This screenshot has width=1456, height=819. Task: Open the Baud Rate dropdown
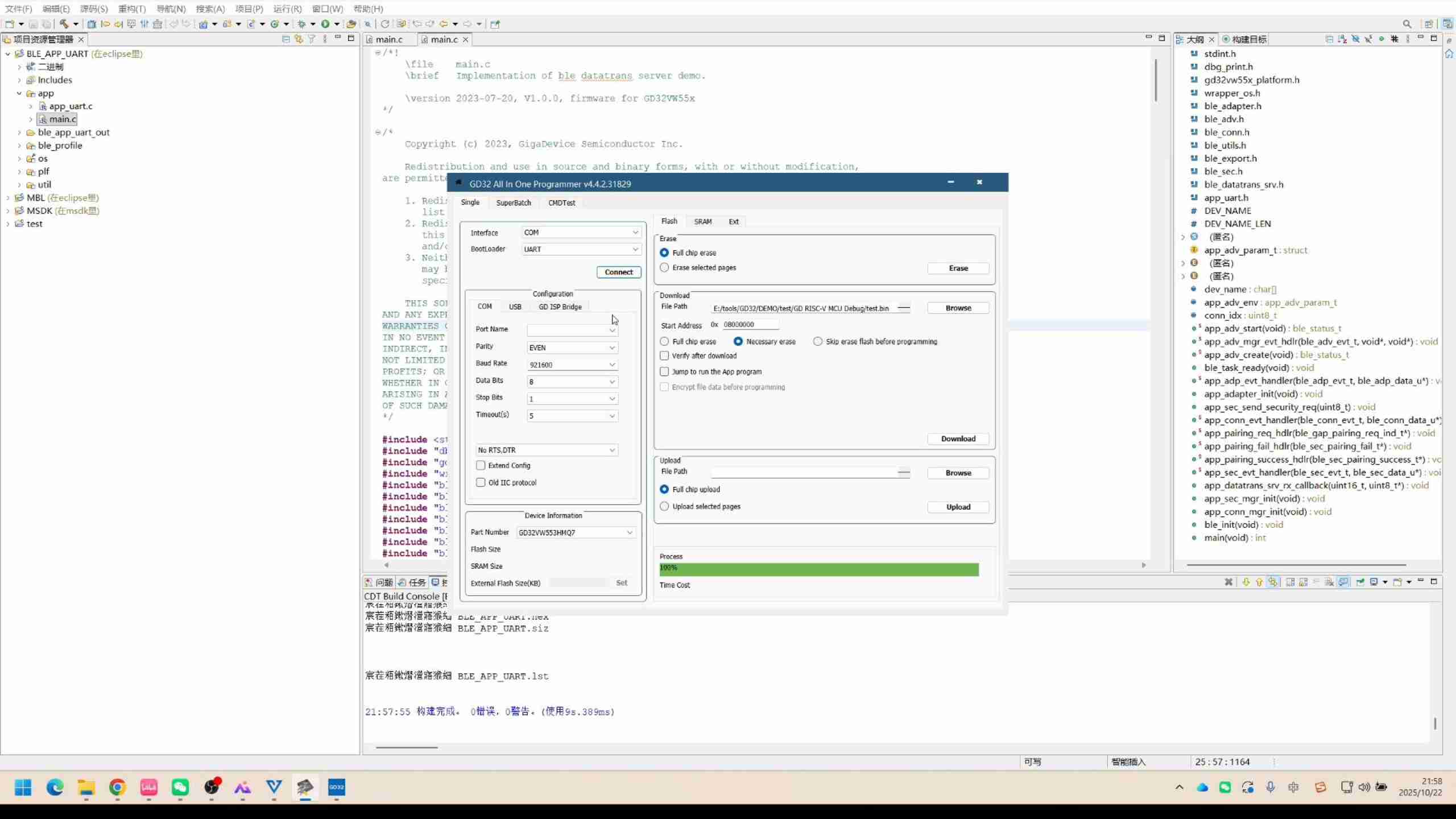click(x=612, y=365)
